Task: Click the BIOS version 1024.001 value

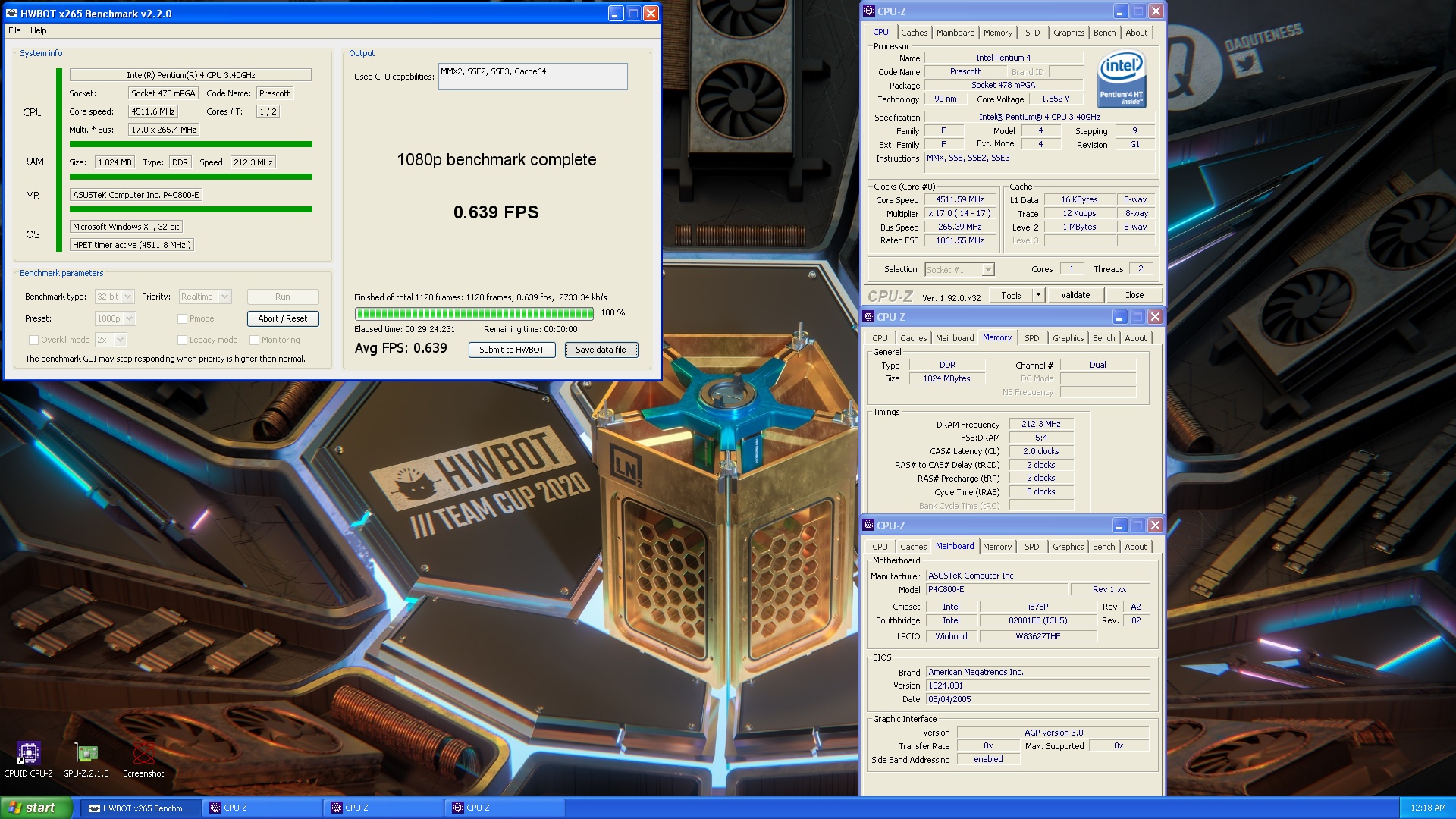Action: [x=1037, y=686]
